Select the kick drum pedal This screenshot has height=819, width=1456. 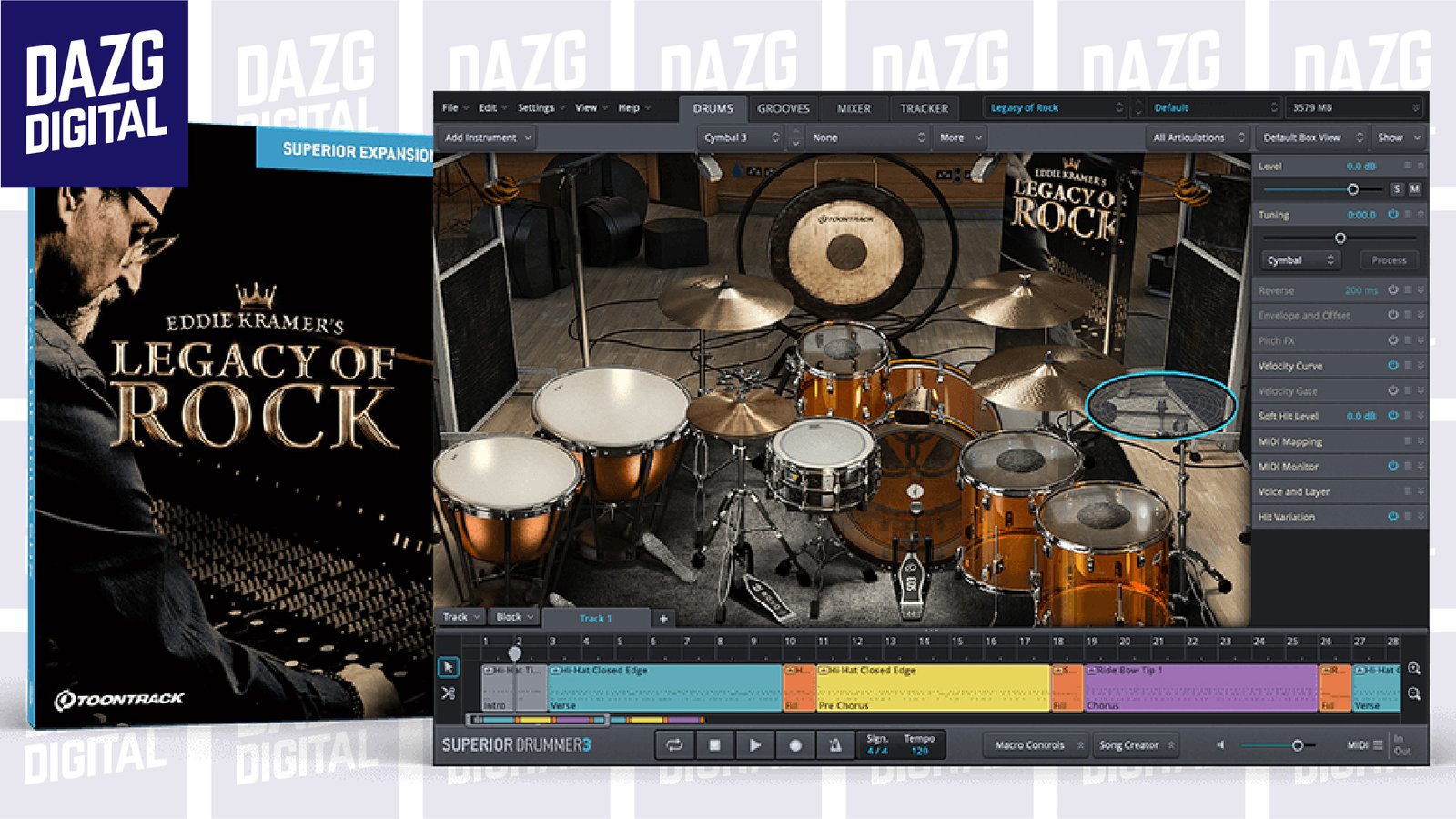(911, 578)
